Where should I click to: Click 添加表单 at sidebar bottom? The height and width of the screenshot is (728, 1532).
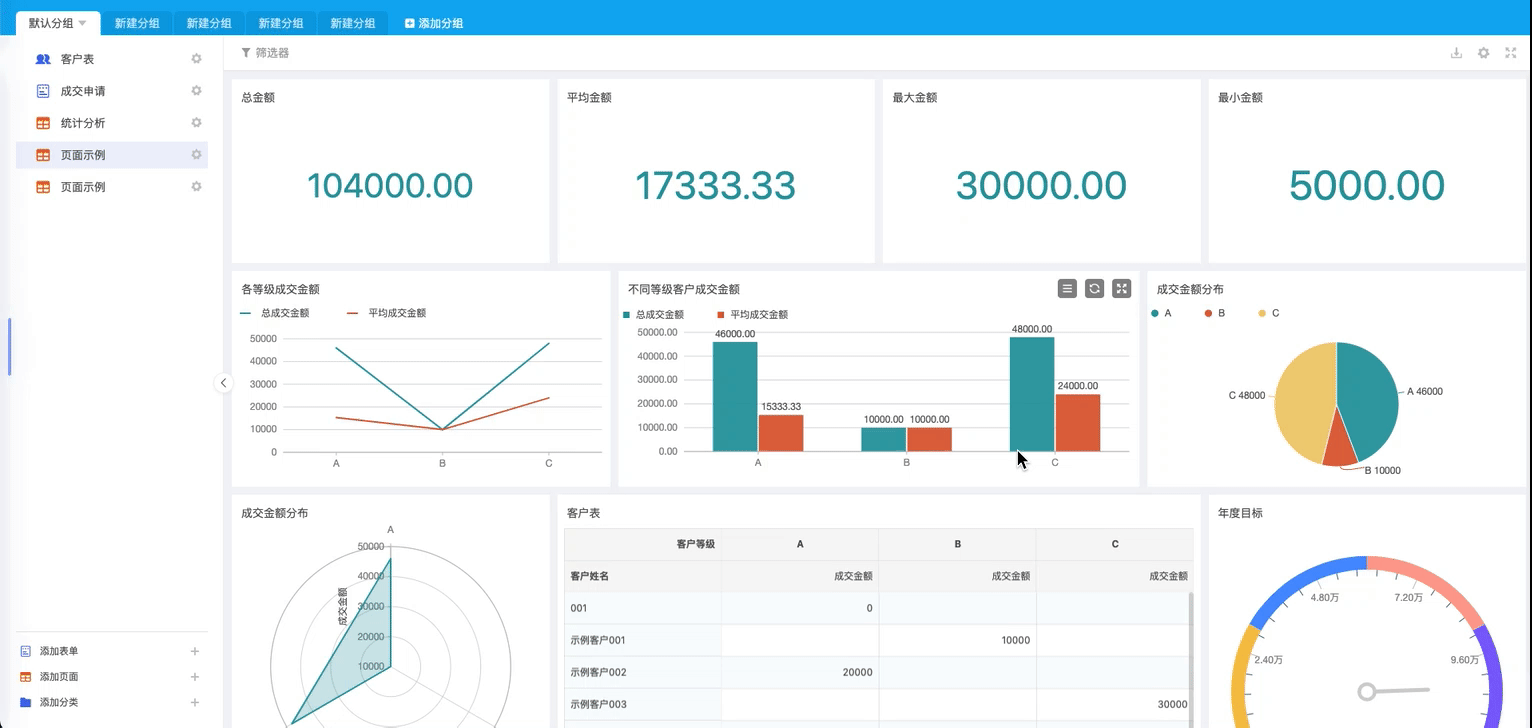click(59, 651)
